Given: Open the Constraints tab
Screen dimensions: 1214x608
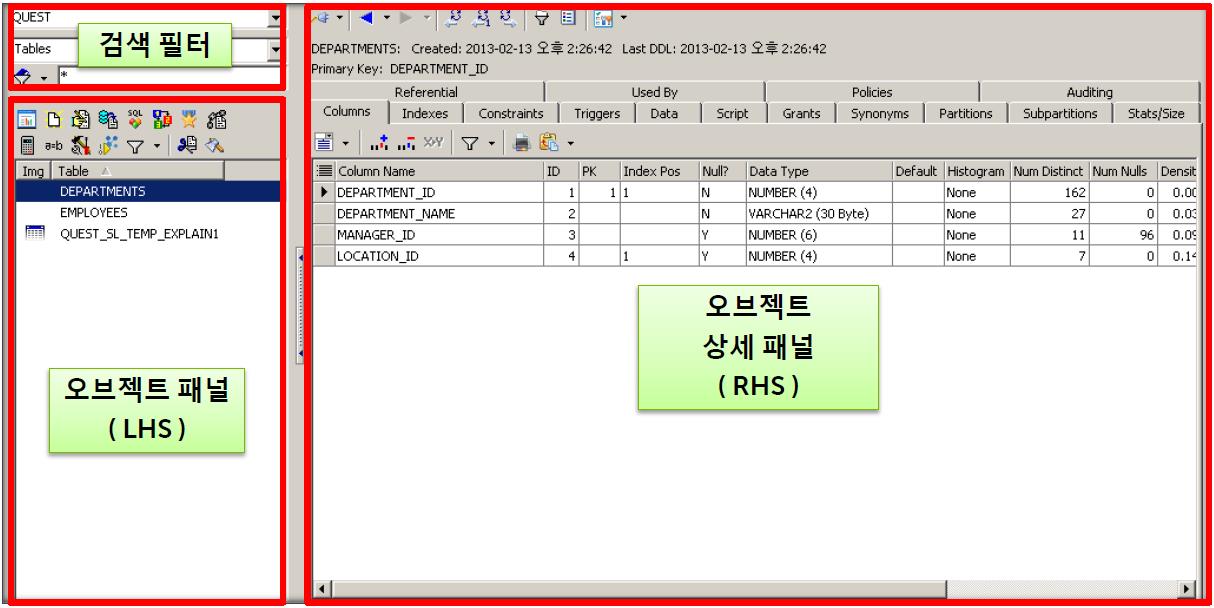Looking at the screenshot, I should (x=510, y=114).
